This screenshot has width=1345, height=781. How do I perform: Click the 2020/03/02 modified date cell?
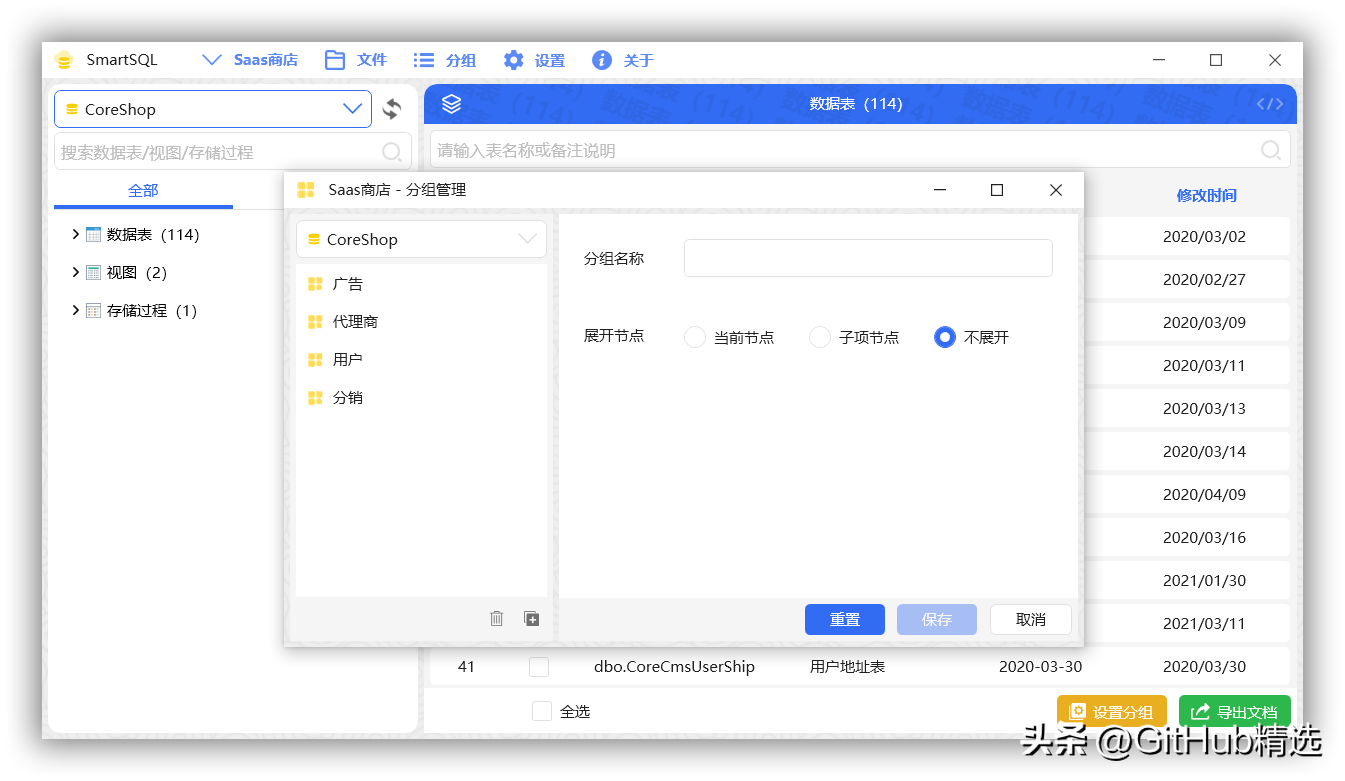(x=1204, y=237)
